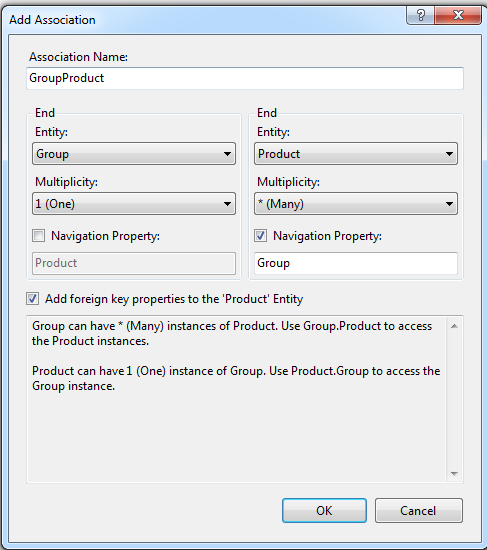The height and width of the screenshot is (550, 487).
Task: Expand the * (Many) multiplicity dropdown
Action: [x=356, y=203]
